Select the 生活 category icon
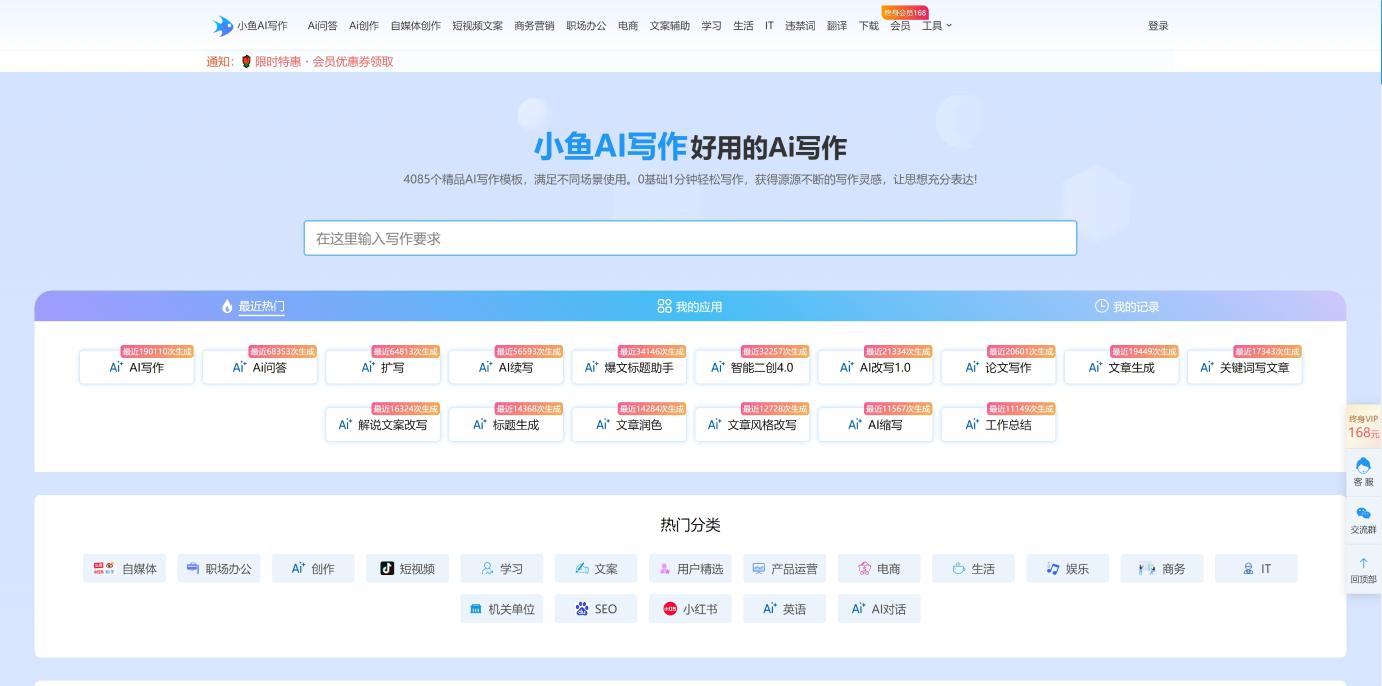Screen dimensions: 1382x686 click(x=959, y=568)
